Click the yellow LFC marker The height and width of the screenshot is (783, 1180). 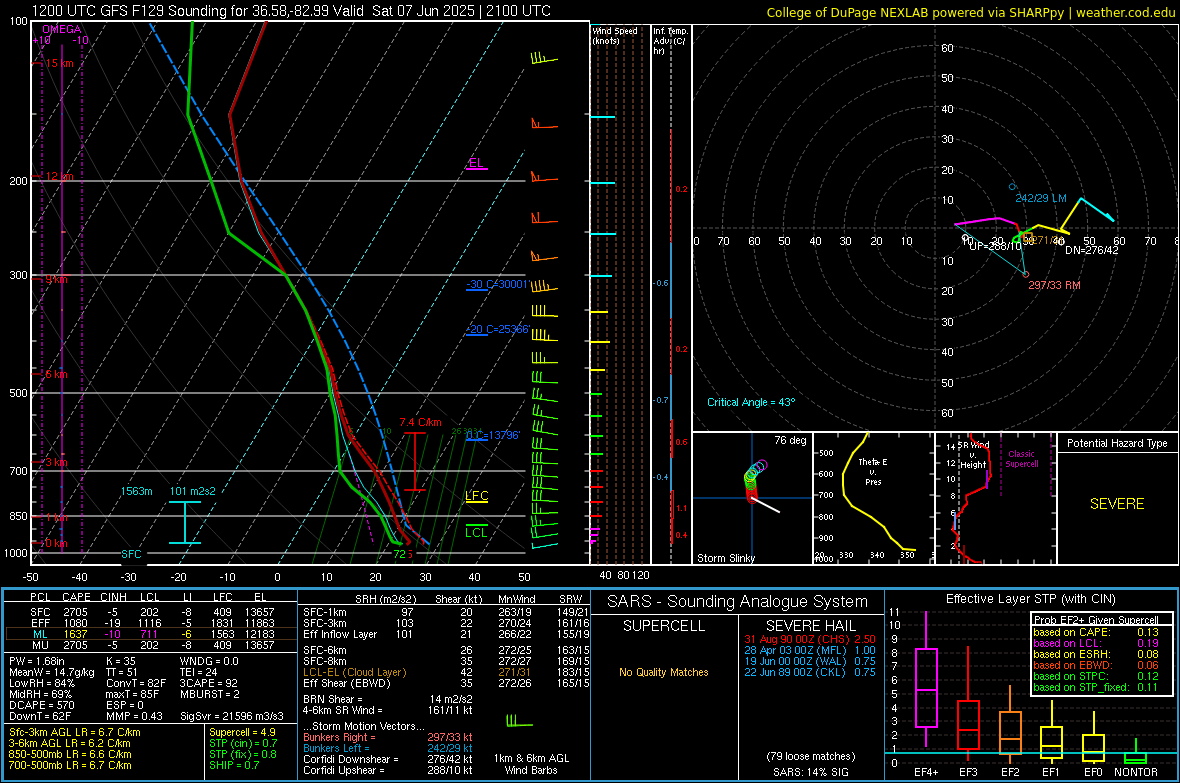click(x=476, y=496)
